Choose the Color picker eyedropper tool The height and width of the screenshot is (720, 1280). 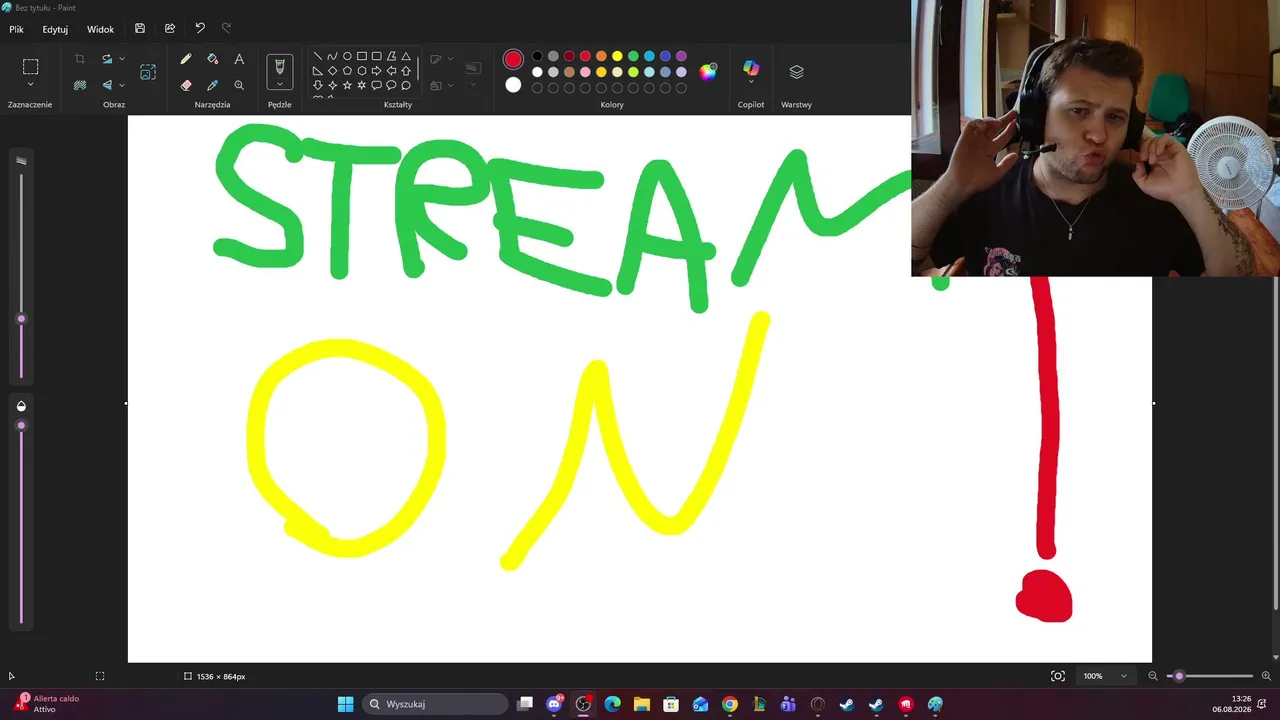coord(212,85)
